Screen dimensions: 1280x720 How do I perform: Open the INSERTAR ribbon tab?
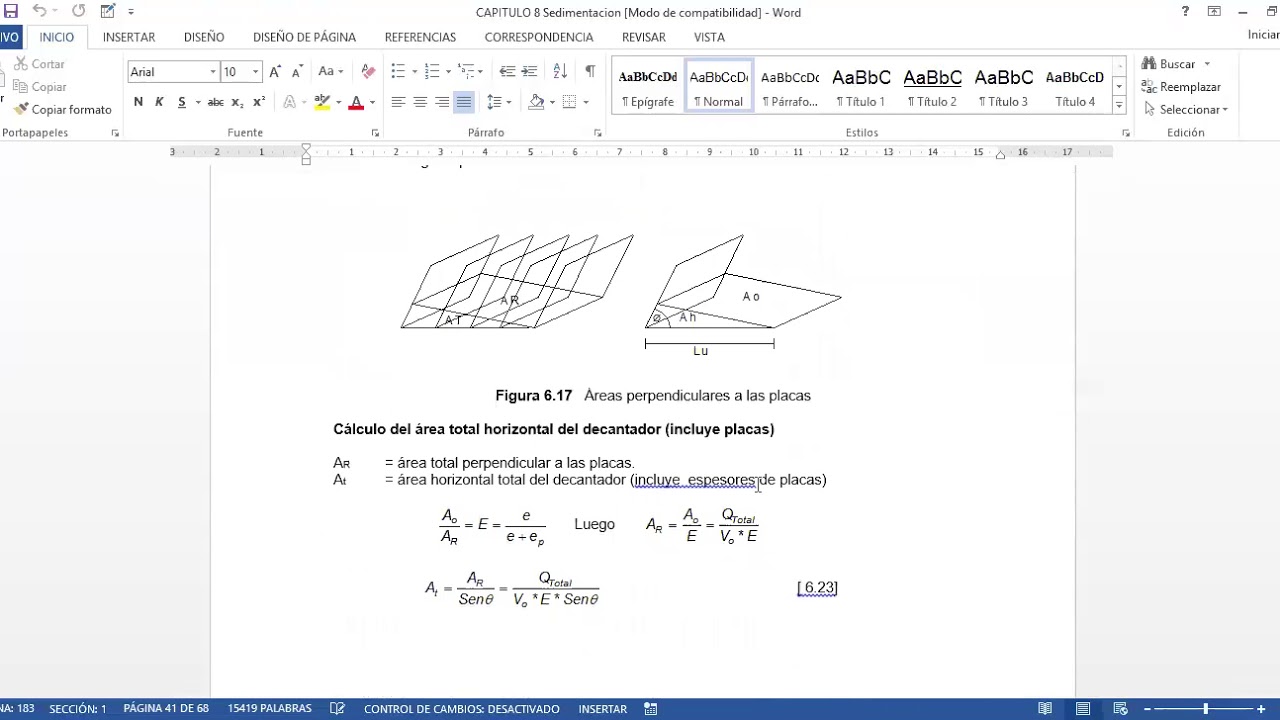[x=129, y=37]
